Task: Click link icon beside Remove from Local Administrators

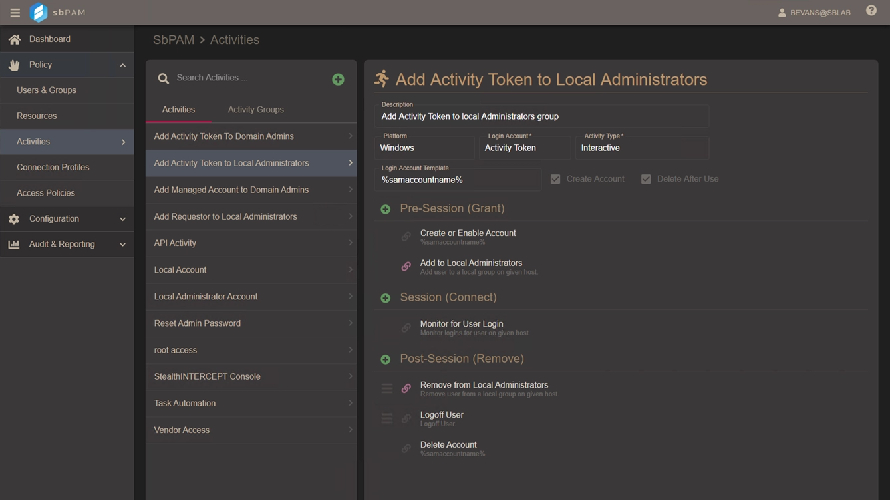Action: [406, 388]
